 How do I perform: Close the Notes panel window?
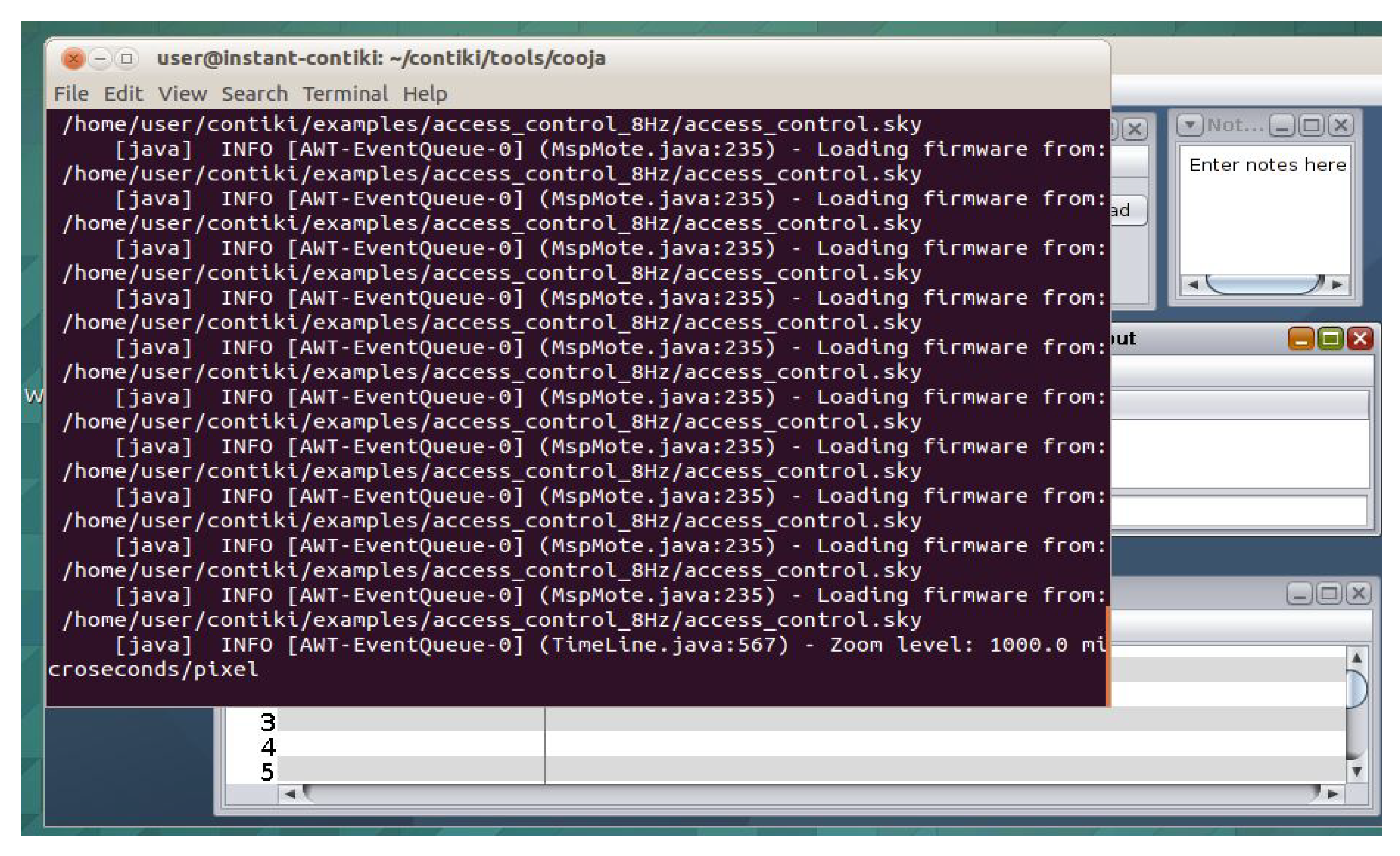tap(1341, 125)
